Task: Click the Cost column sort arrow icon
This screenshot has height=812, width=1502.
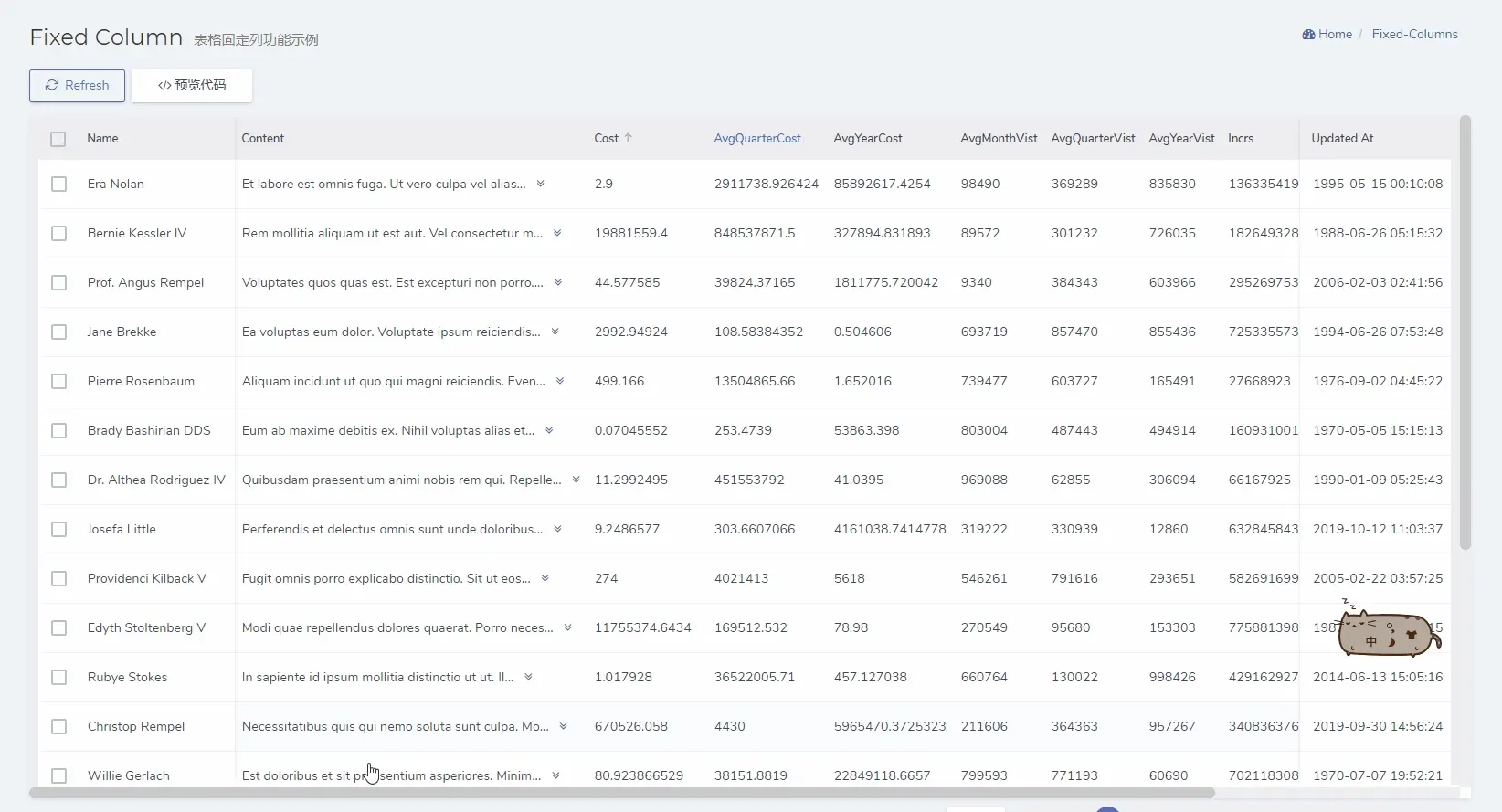Action: tap(629, 139)
